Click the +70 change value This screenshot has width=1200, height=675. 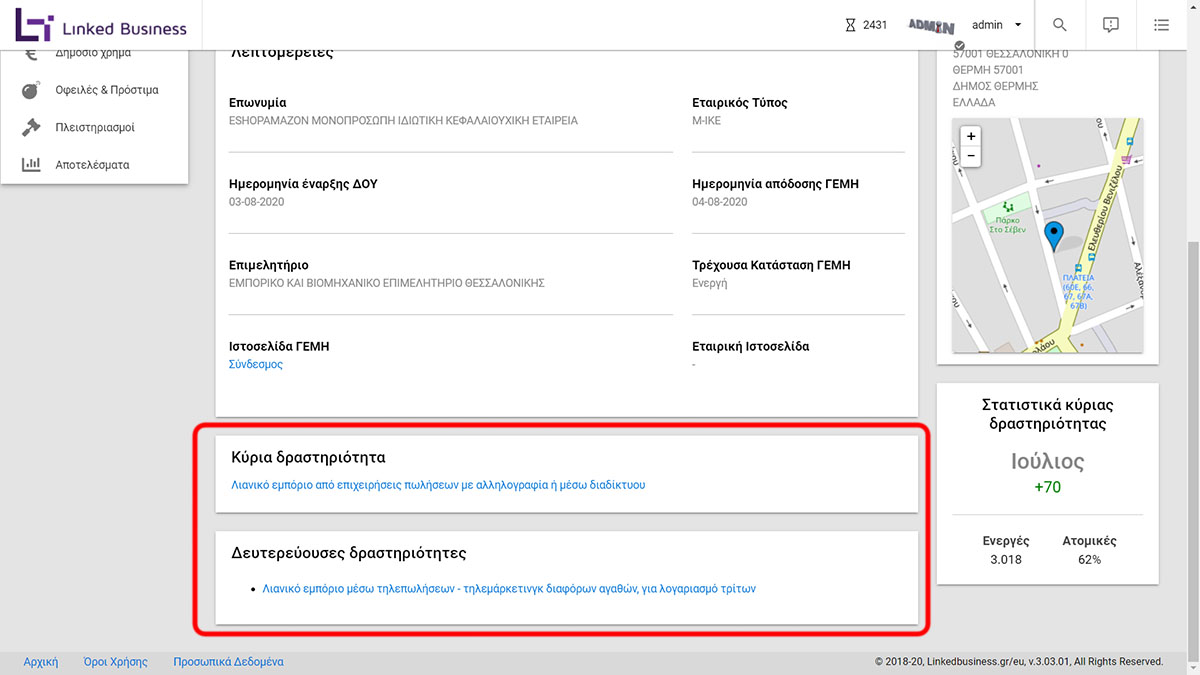point(1047,488)
